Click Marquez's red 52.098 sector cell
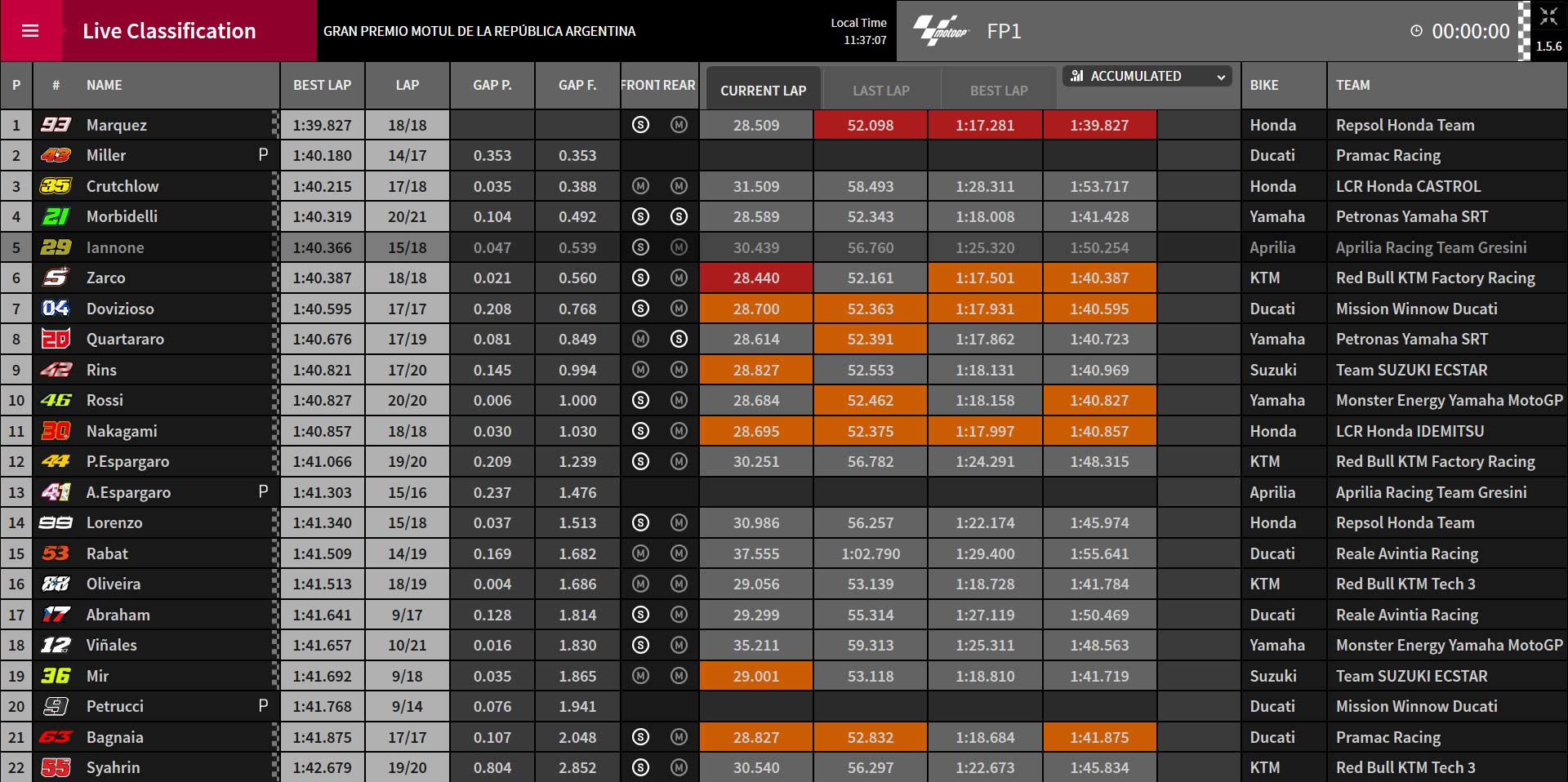This screenshot has height=782, width=1568. (871, 125)
